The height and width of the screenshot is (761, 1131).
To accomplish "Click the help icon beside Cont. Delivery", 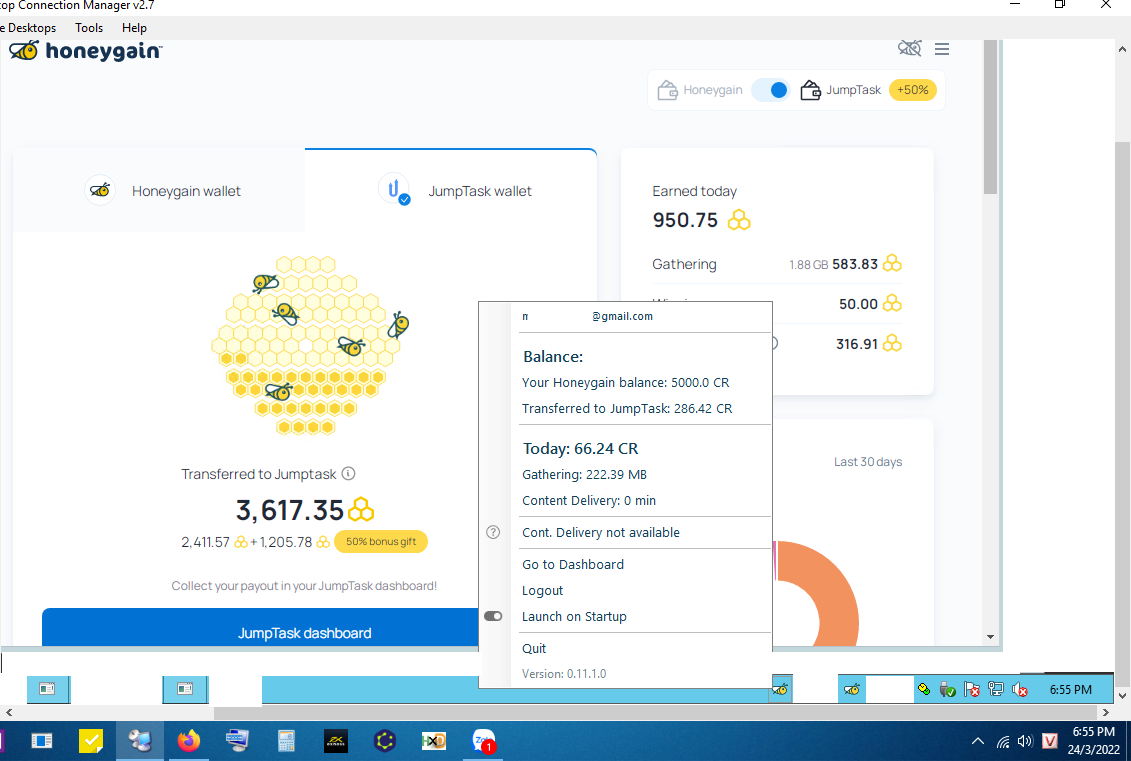I will tap(493, 532).
